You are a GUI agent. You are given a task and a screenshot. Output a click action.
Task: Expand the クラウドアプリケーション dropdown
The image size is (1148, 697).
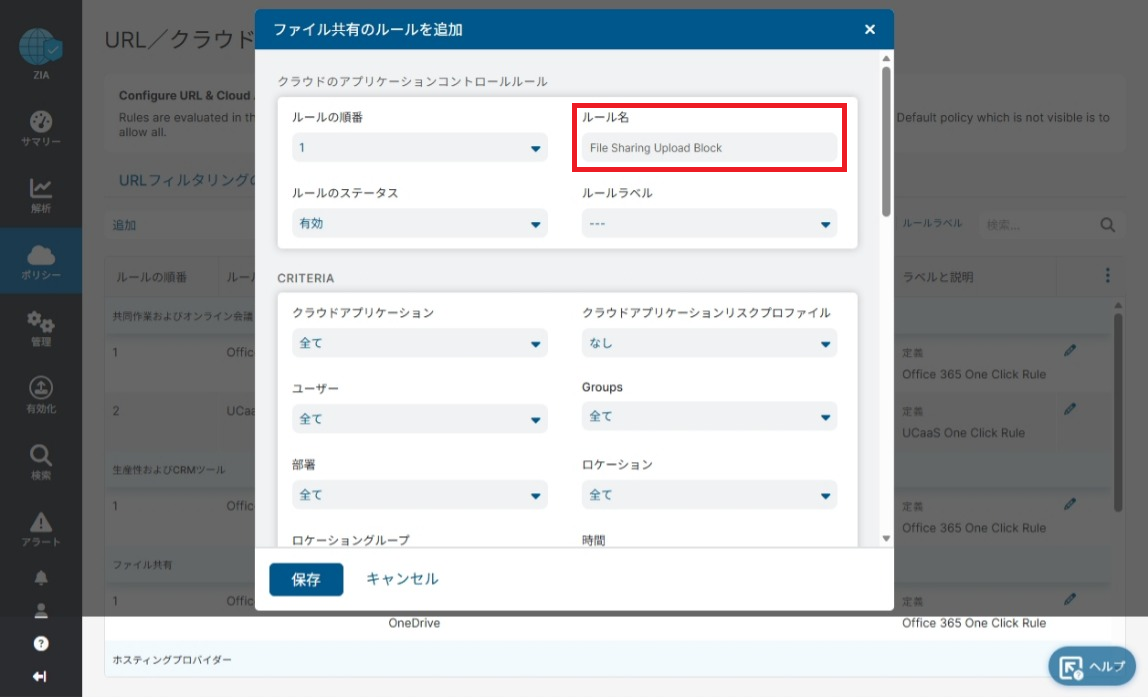(419, 343)
